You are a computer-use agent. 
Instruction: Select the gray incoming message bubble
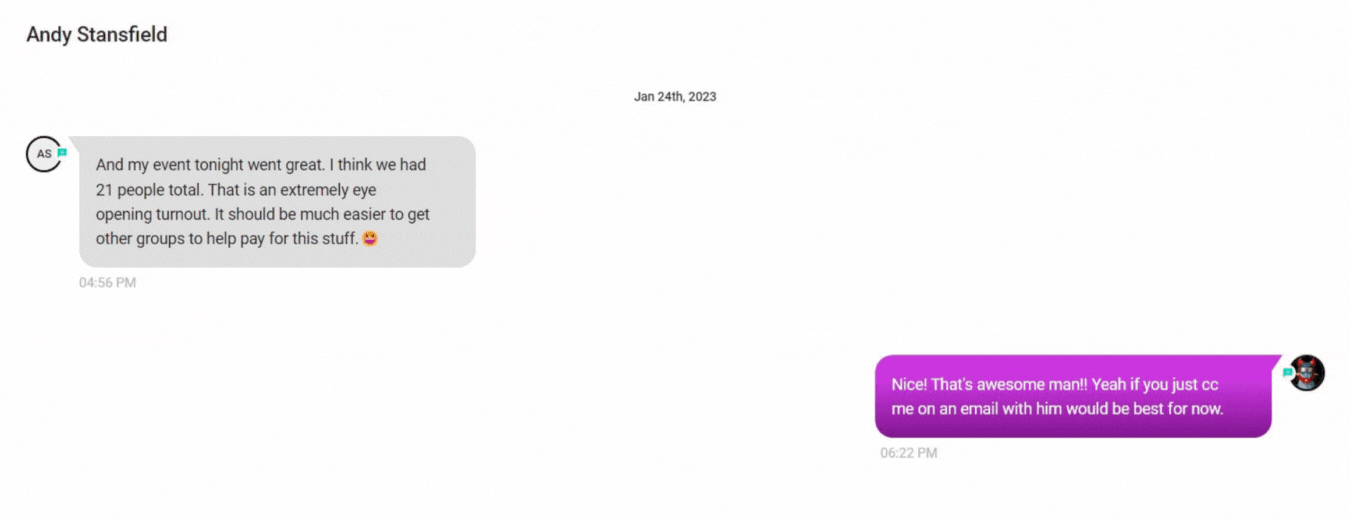(277, 202)
